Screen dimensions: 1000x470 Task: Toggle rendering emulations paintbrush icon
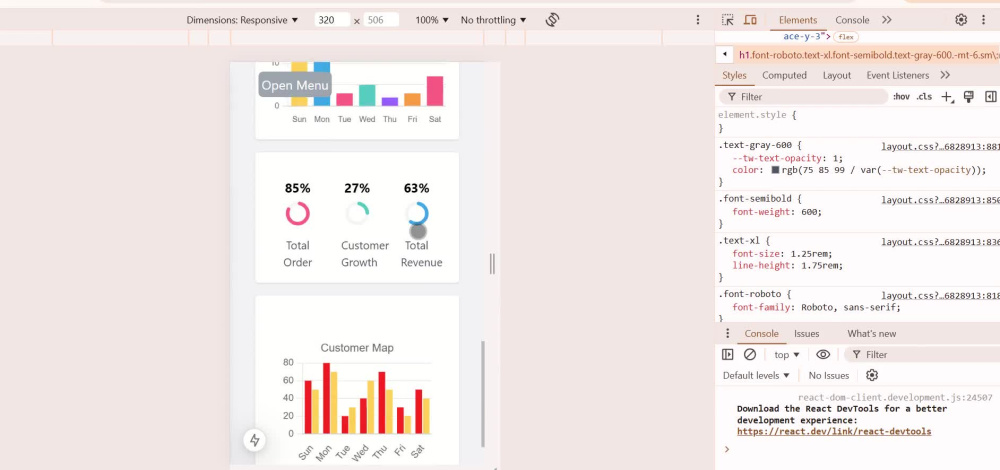pos(969,97)
